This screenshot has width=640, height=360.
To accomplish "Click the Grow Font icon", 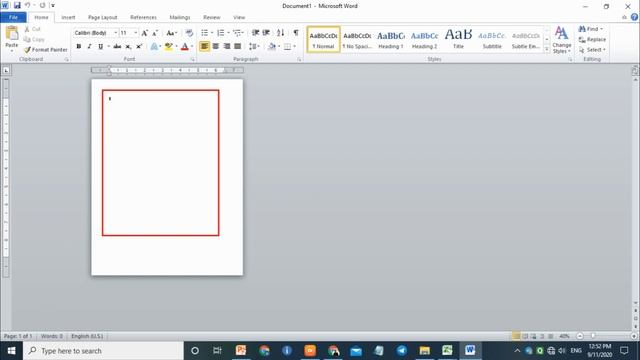I will (144, 33).
